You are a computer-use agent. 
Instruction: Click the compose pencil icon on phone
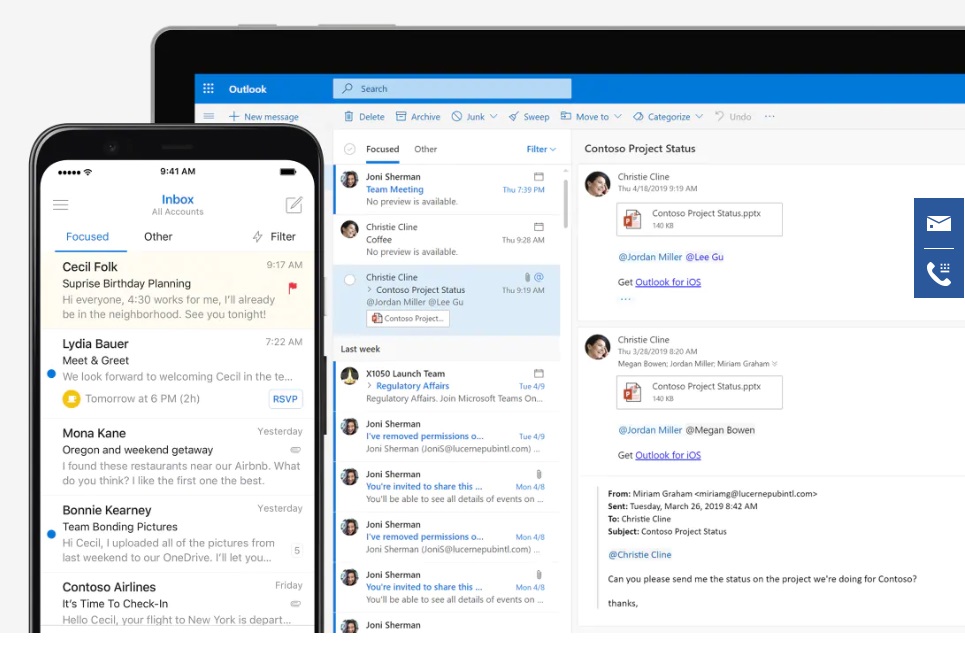[x=294, y=204]
